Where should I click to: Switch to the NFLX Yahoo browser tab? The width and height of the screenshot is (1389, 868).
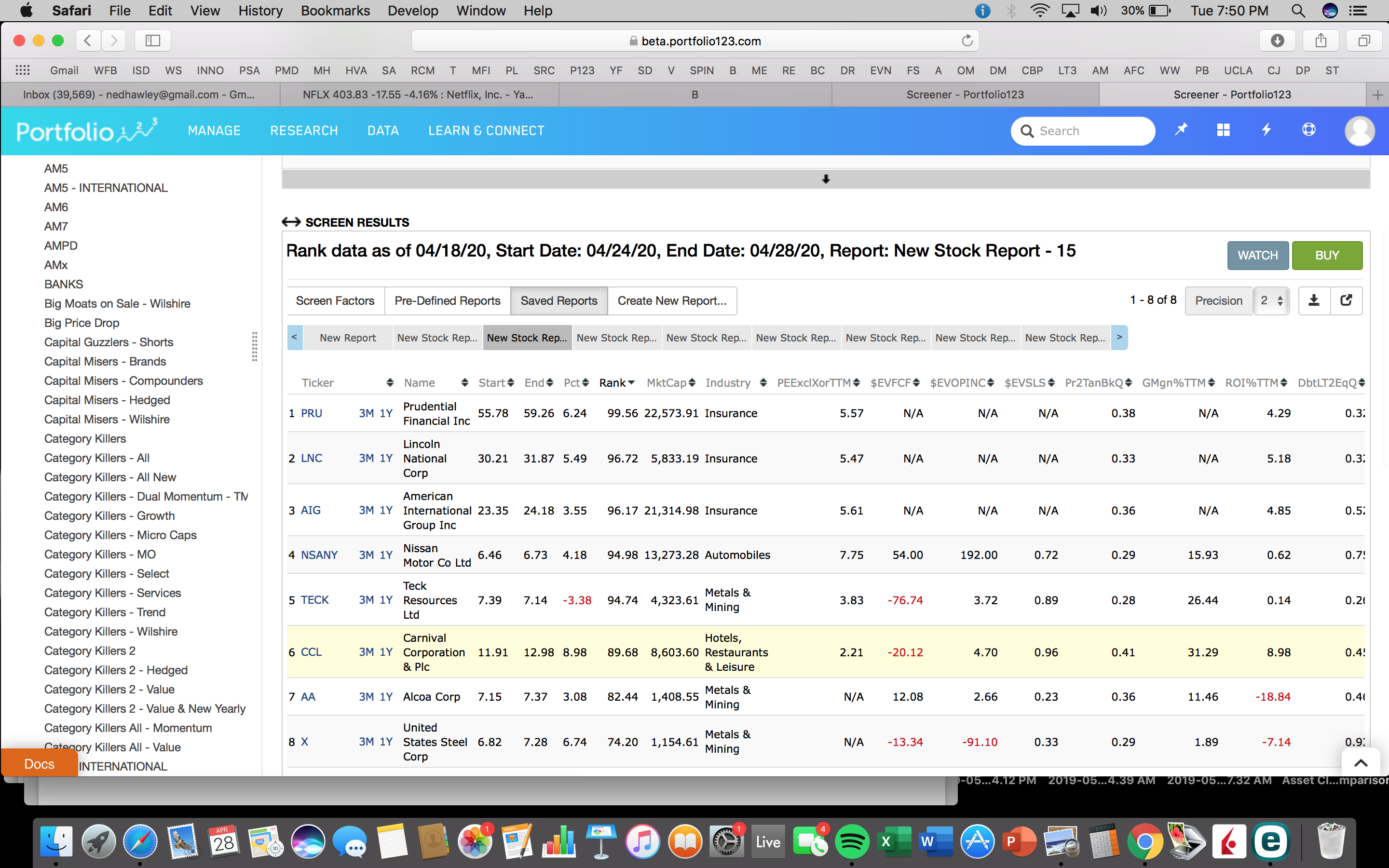point(419,95)
